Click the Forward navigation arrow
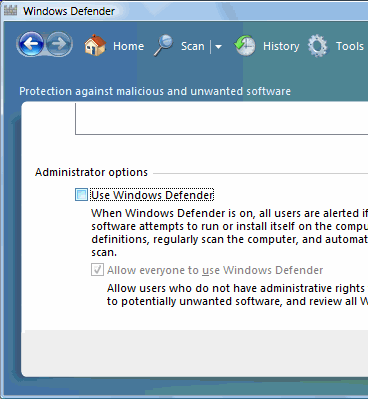The image size is (368, 399). pyautogui.click(x=59, y=44)
